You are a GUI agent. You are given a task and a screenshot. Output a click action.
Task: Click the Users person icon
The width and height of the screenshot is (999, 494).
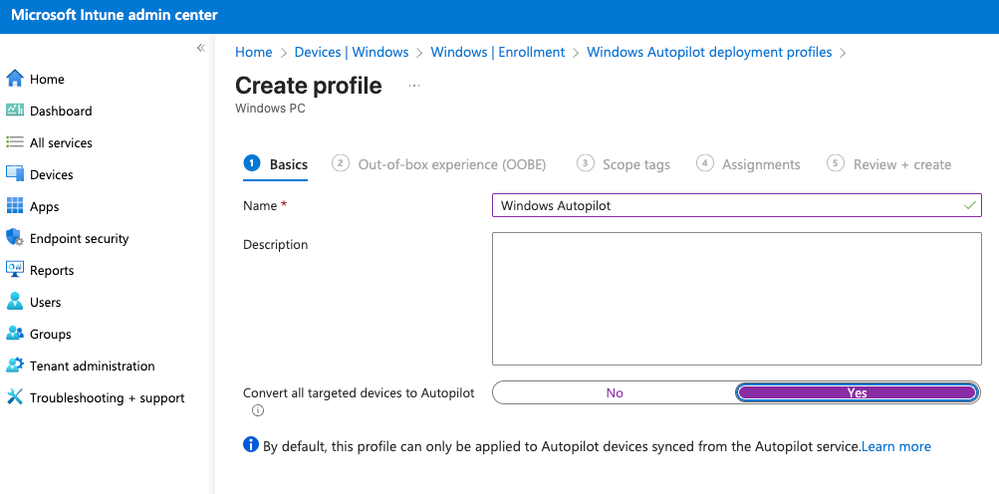coord(15,302)
